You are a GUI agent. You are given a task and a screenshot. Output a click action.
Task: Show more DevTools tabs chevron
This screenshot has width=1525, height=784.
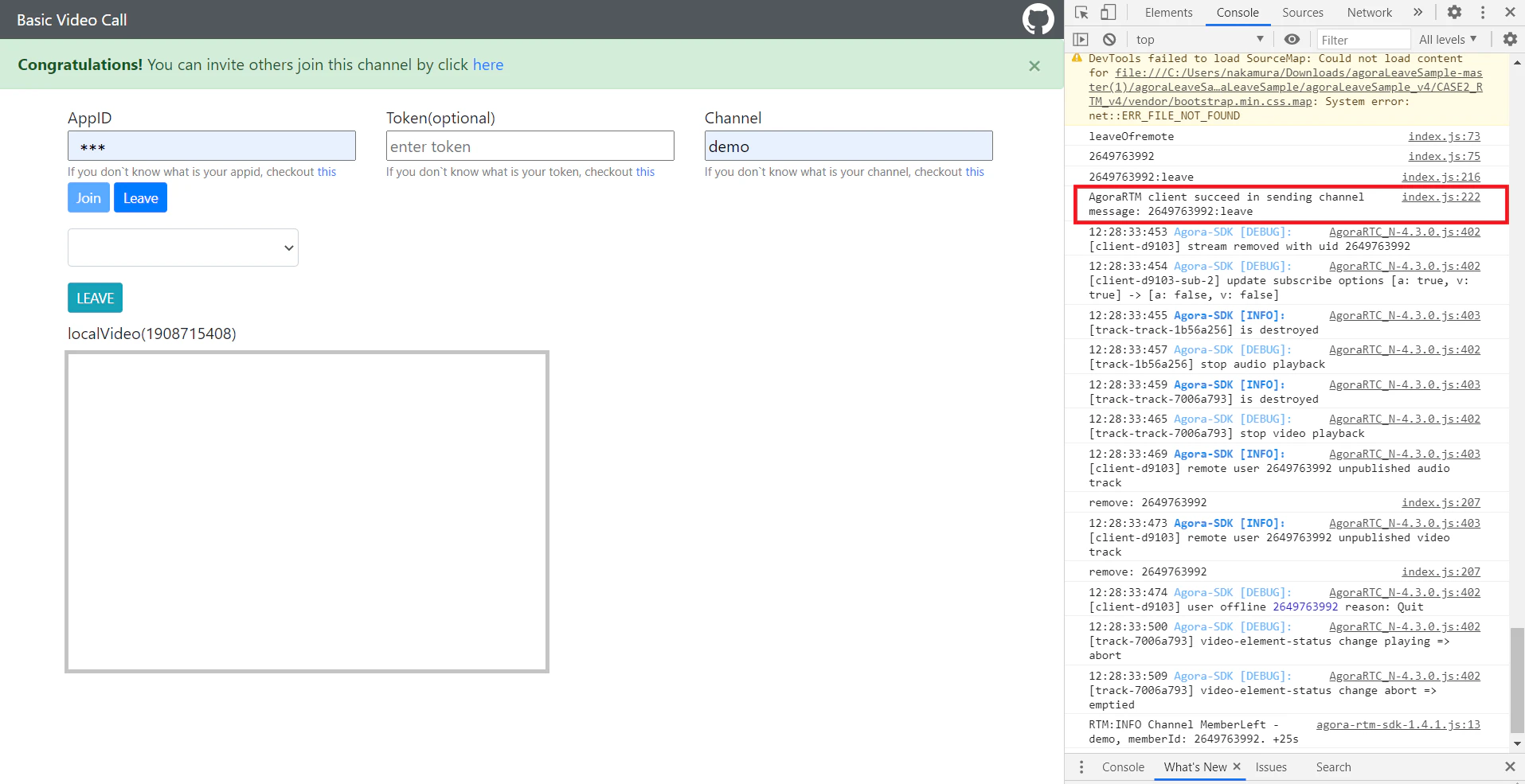1417,13
